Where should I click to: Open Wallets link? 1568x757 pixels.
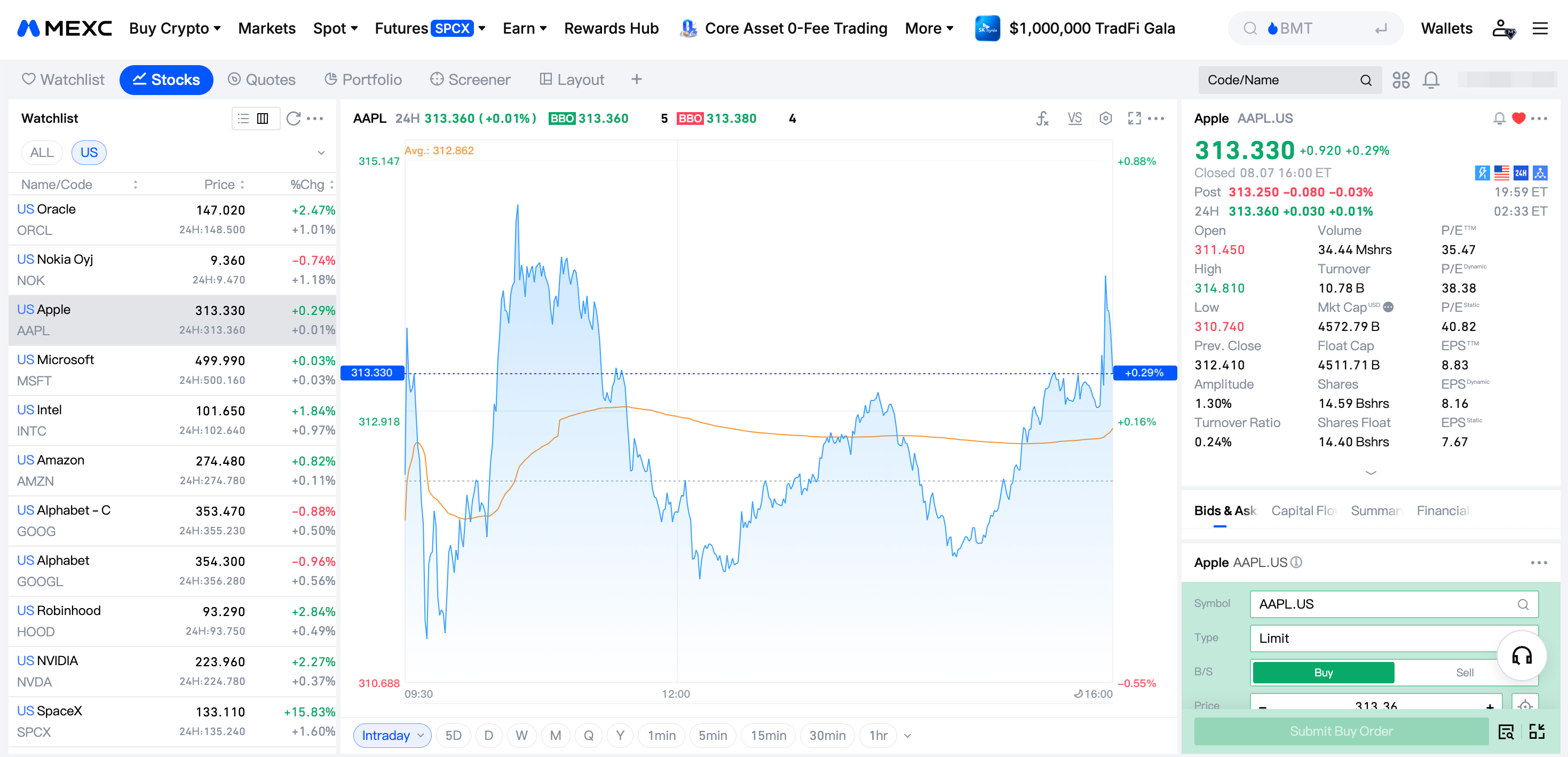coord(1446,29)
